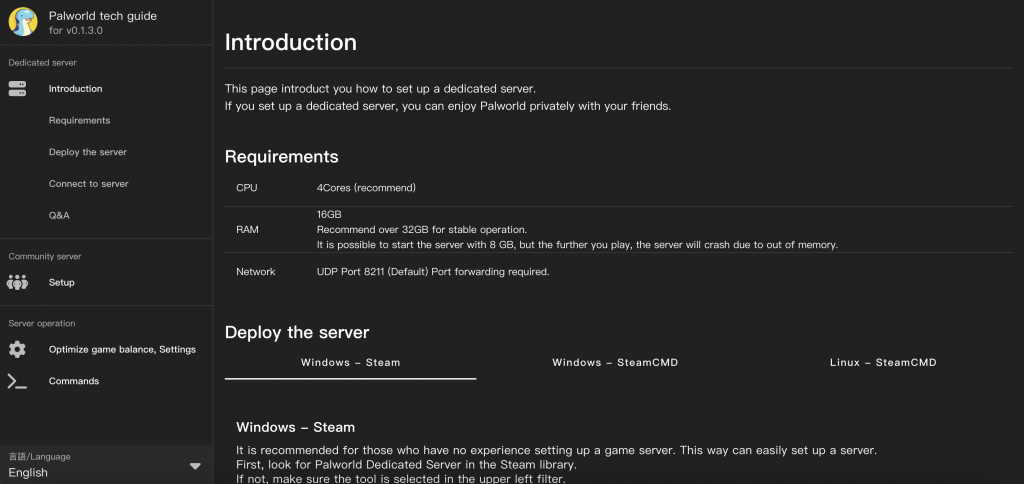
Task: Switch to the Windows – SteamCMD tab
Action: point(615,363)
